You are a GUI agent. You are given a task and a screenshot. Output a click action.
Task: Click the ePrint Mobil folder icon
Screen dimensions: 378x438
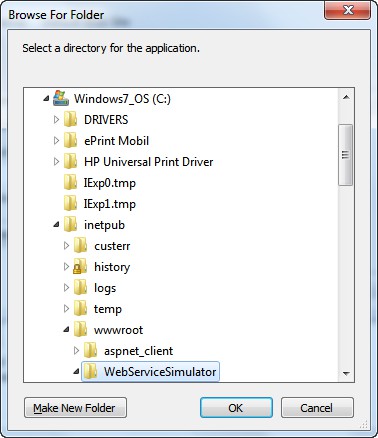pyautogui.click(x=71, y=141)
